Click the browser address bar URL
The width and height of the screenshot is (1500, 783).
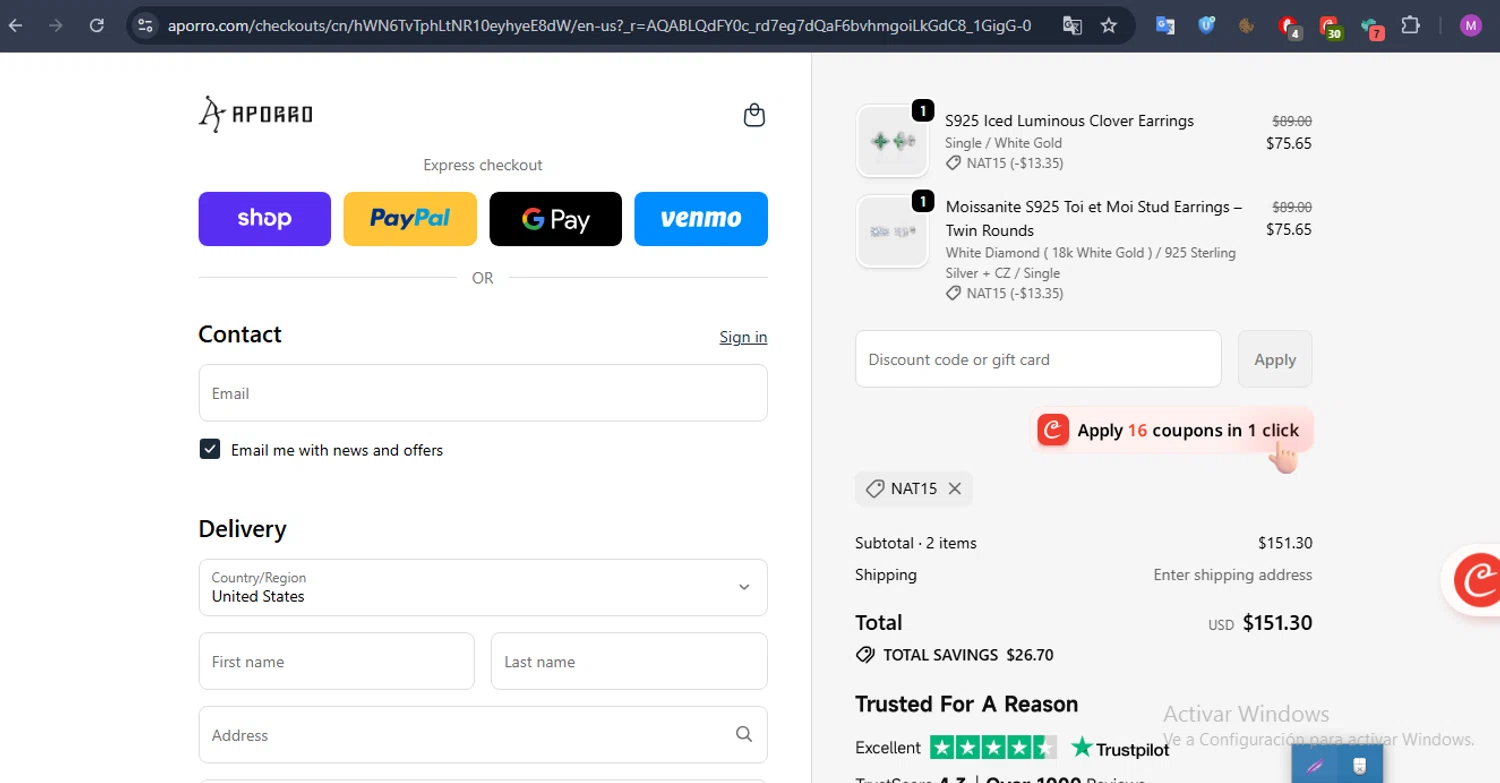click(x=601, y=25)
